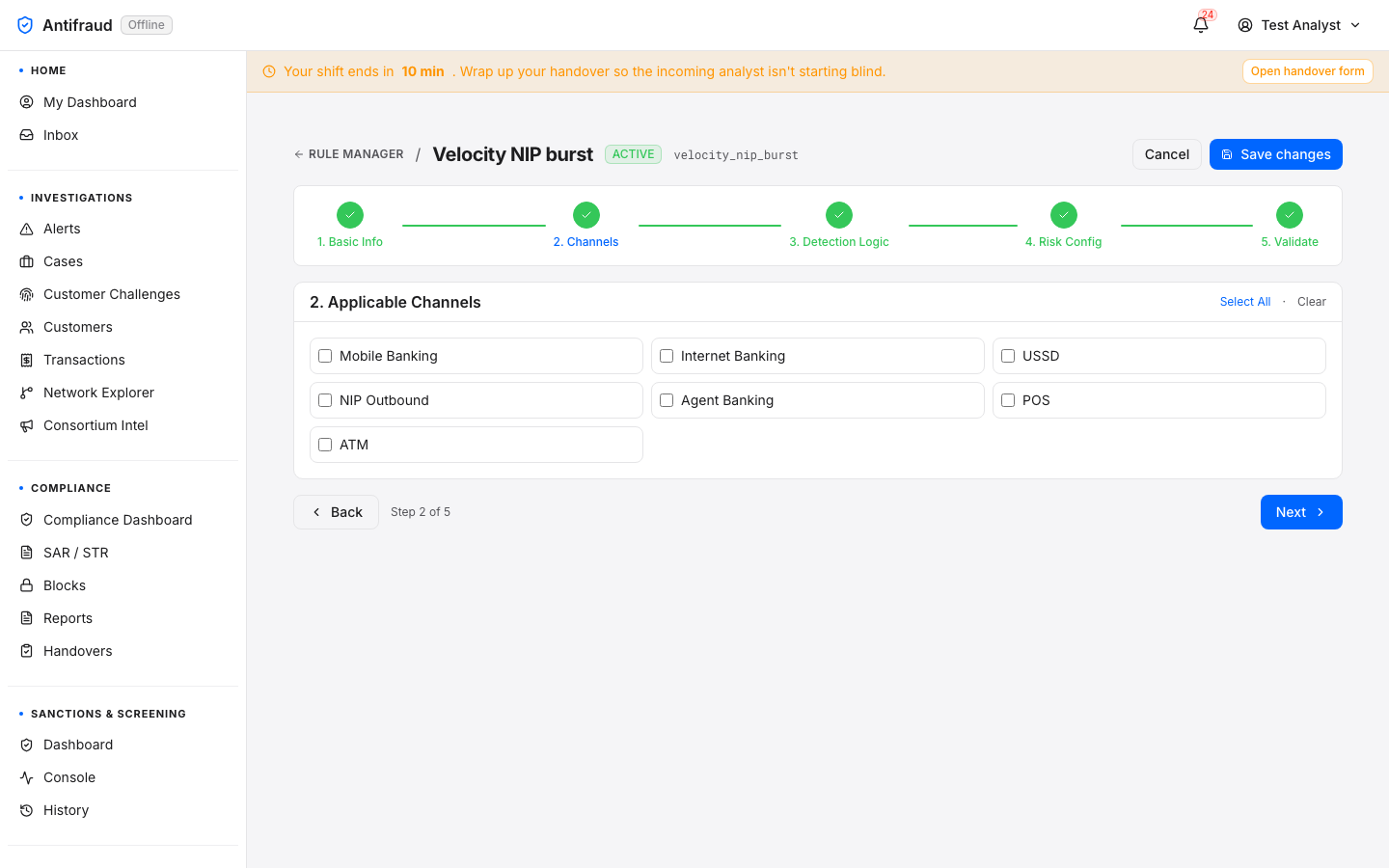
Task: Click Open handover form button
Action: tap(1308, 71)
